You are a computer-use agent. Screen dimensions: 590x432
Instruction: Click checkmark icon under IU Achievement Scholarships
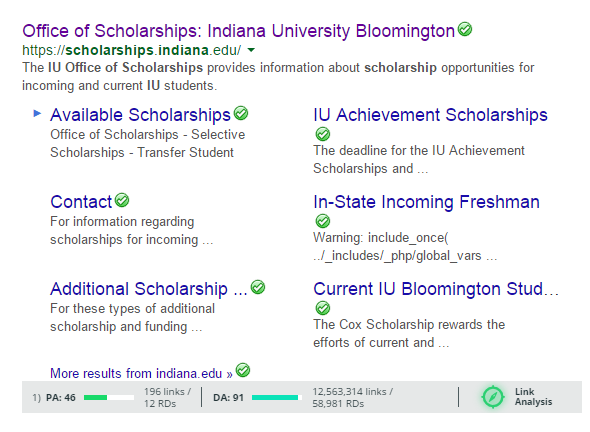322,134
